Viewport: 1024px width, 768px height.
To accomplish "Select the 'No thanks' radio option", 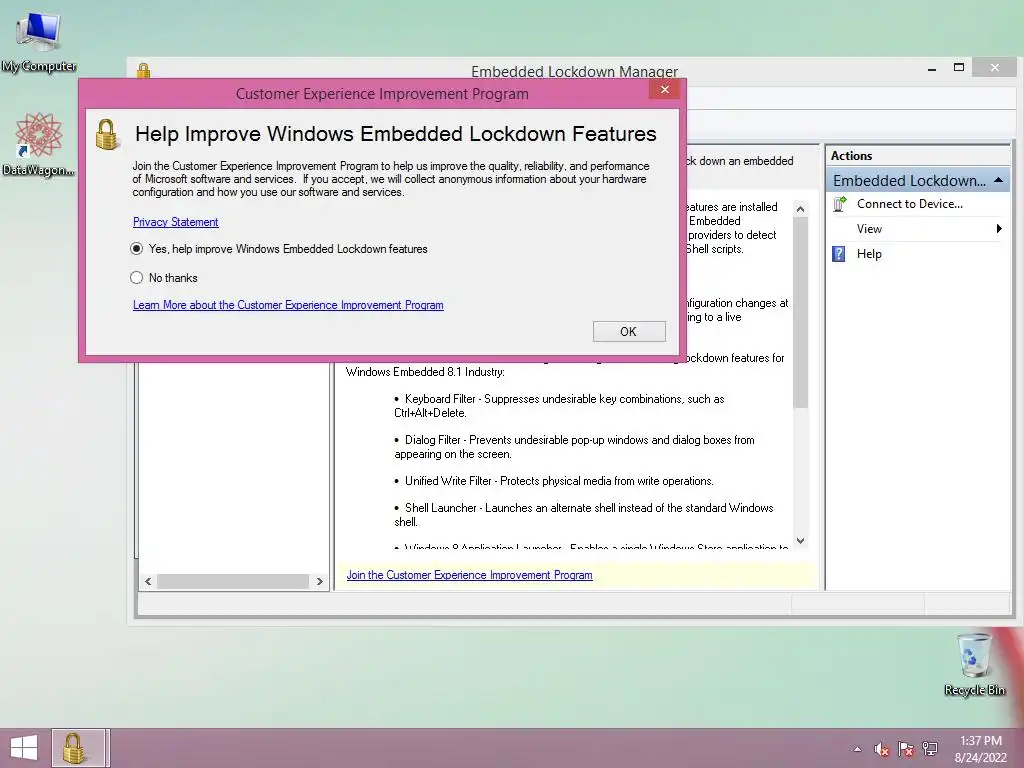I will point(164,278).
